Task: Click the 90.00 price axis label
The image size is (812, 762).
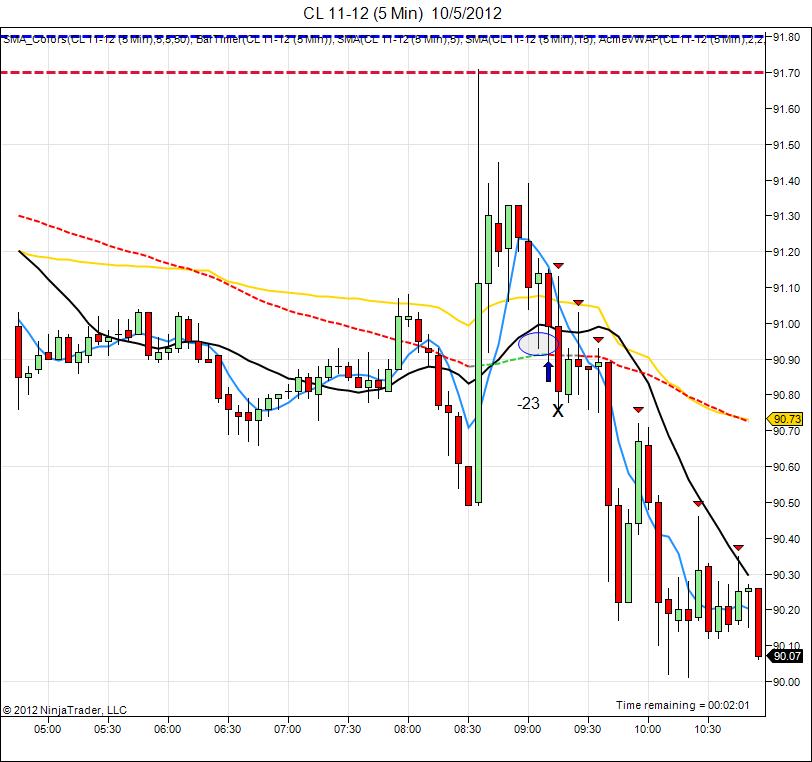Action: [786, 682]
